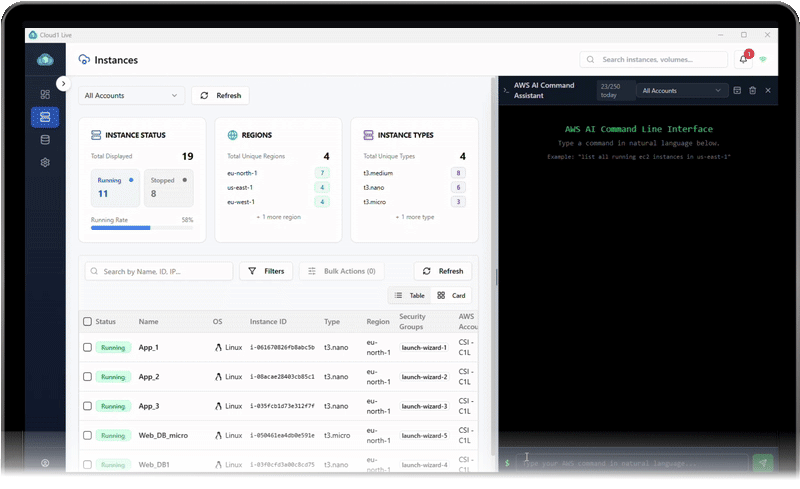The width and height of the screenshot is (800, 489).
Task: Click the eu-north-1 region count badge
Action: [322, 173]
